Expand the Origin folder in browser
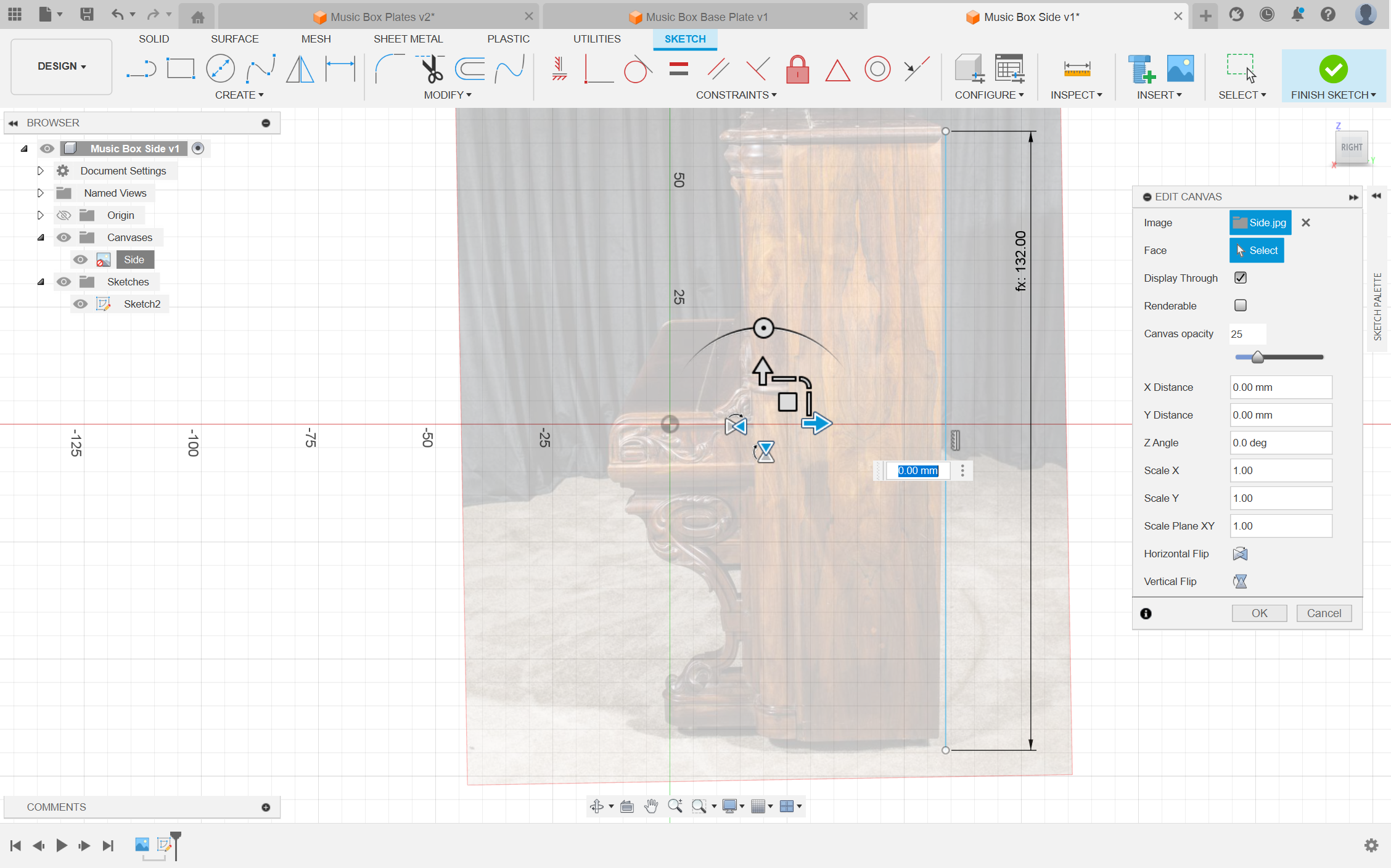Image resolution: width=1391 pixels, height=868 pixels. coord(40,214)
